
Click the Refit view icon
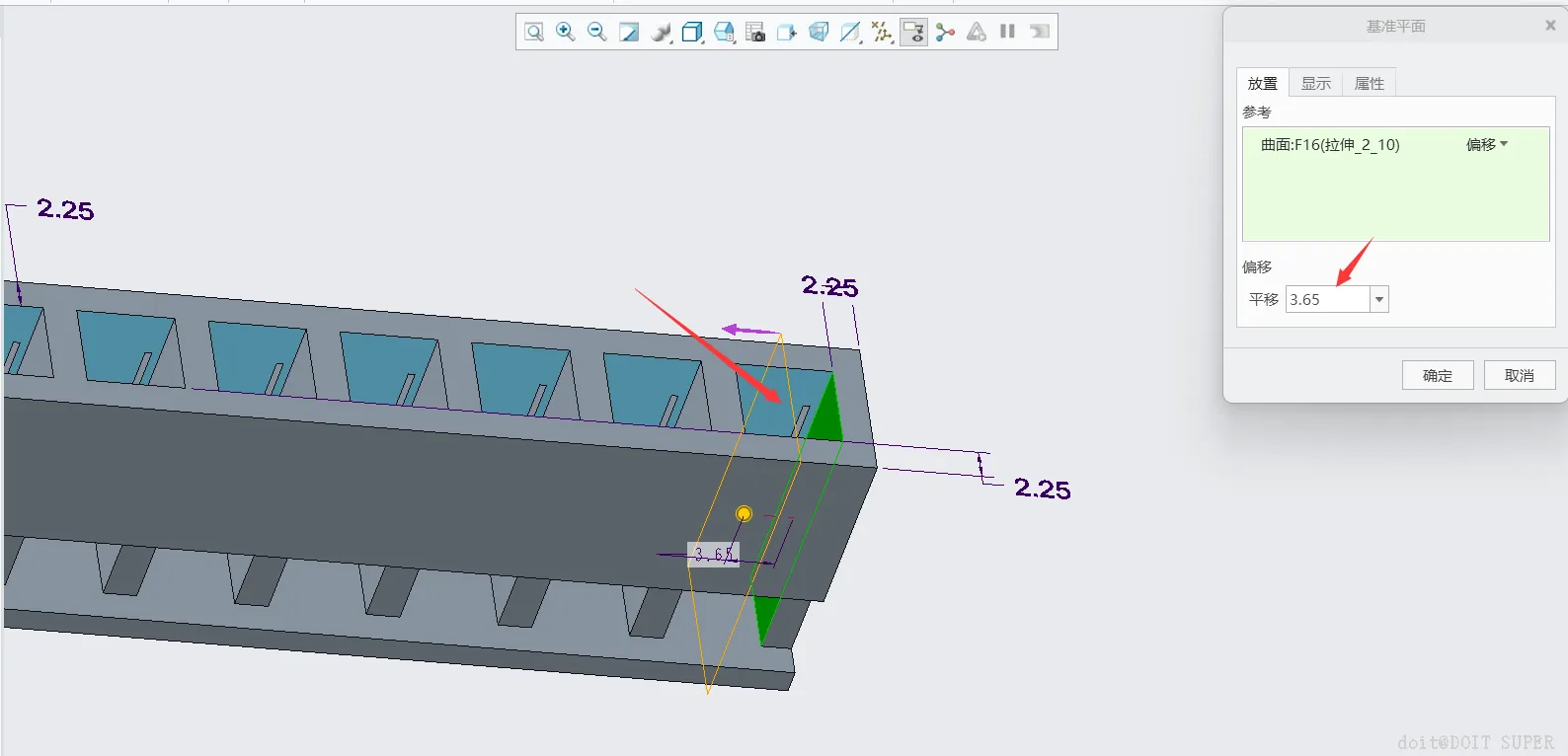(534, 32)
